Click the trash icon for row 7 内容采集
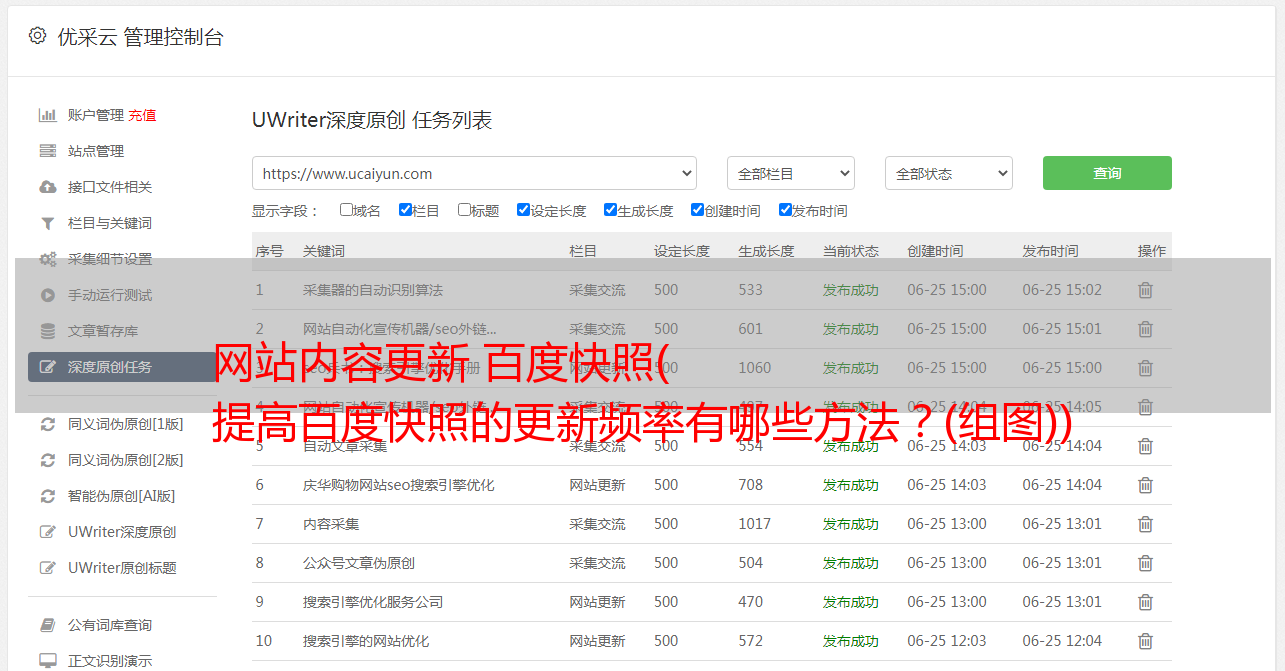The width and height of the screenshot is (1285, 671). (1145, 524)
